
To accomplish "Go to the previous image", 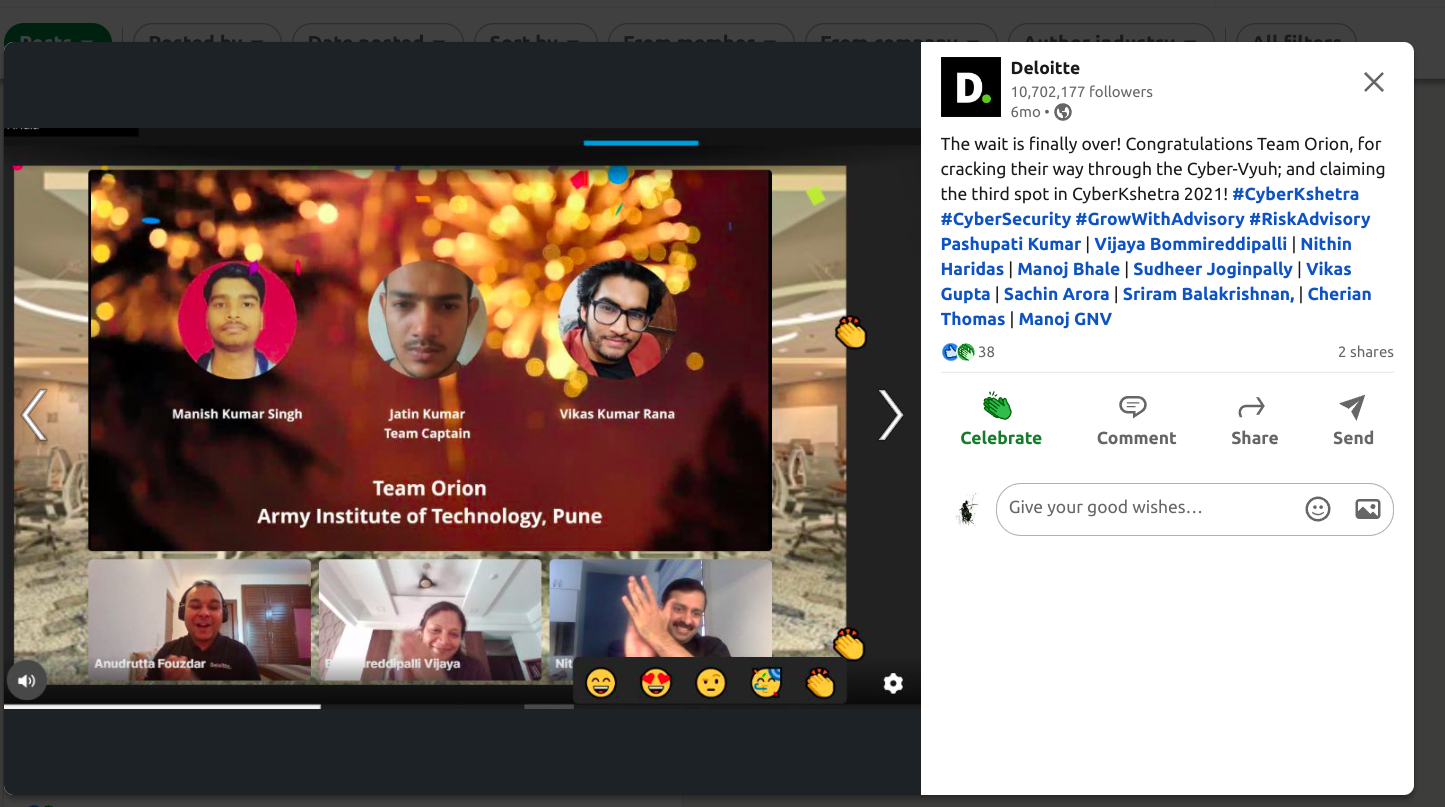I will [x=34, y=415].
